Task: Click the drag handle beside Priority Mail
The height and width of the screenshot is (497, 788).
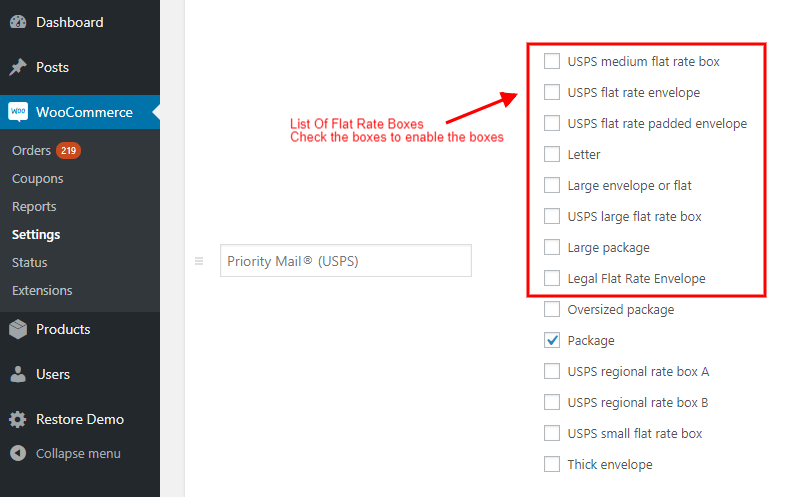Action: pyautogui.click(x=199, y=261)
